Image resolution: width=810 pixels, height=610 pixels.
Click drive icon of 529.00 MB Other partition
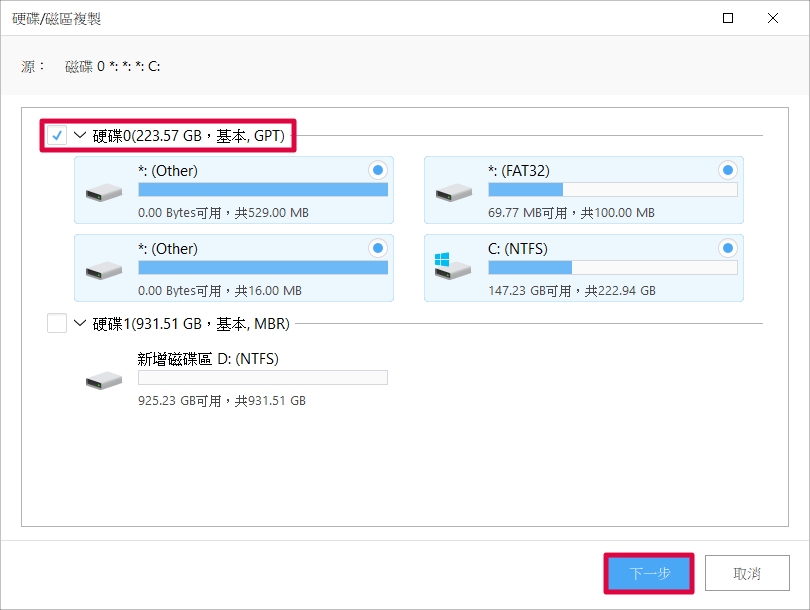(x=104, y=193)
